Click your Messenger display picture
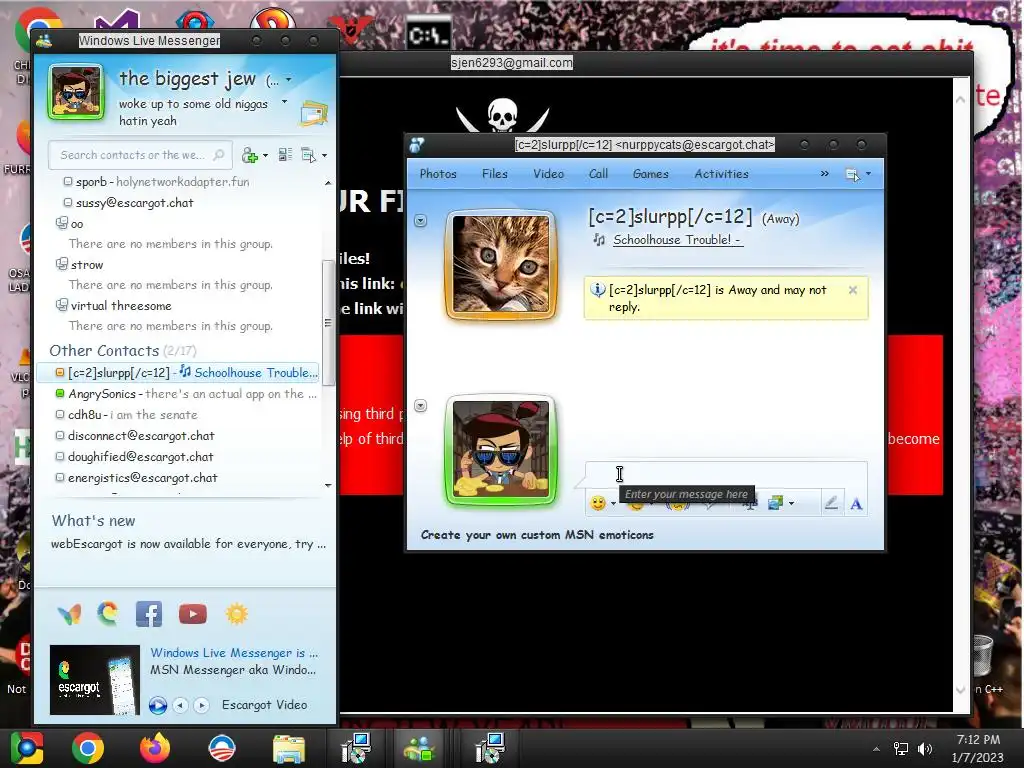 75,92
